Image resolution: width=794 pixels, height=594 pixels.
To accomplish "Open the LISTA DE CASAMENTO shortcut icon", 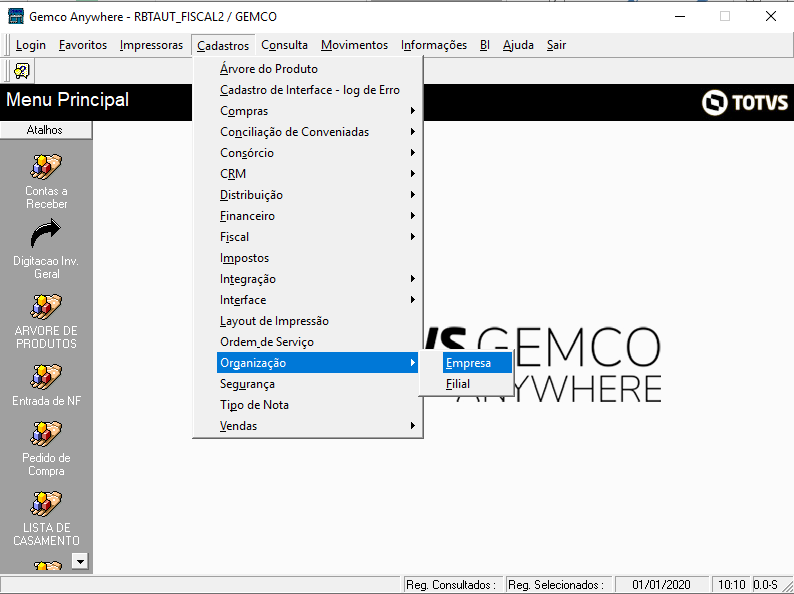I will coord(46,504).
